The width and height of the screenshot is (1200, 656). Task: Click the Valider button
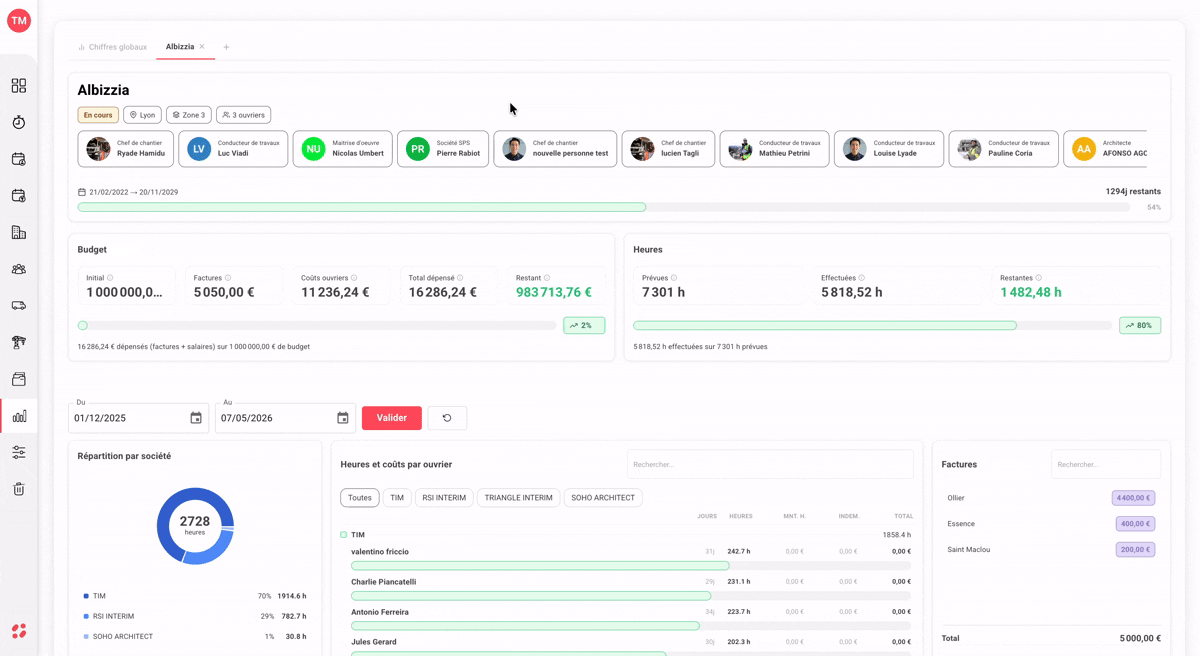pyautogui.click(x=392, y=418)
